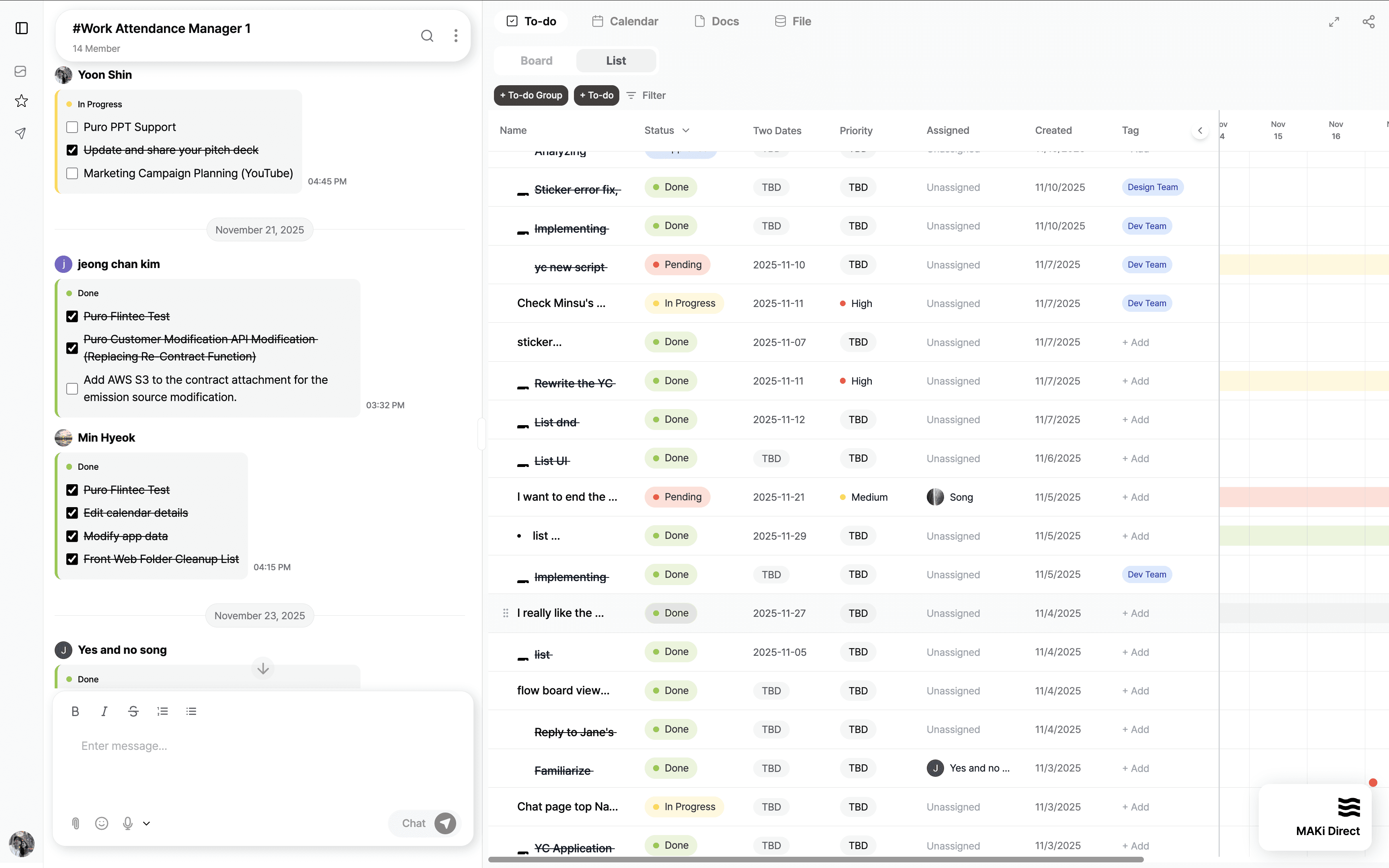1389x868 pixels.
Task: Toggle strikethrough formatting in message editor
Action: tap(133, 711)
